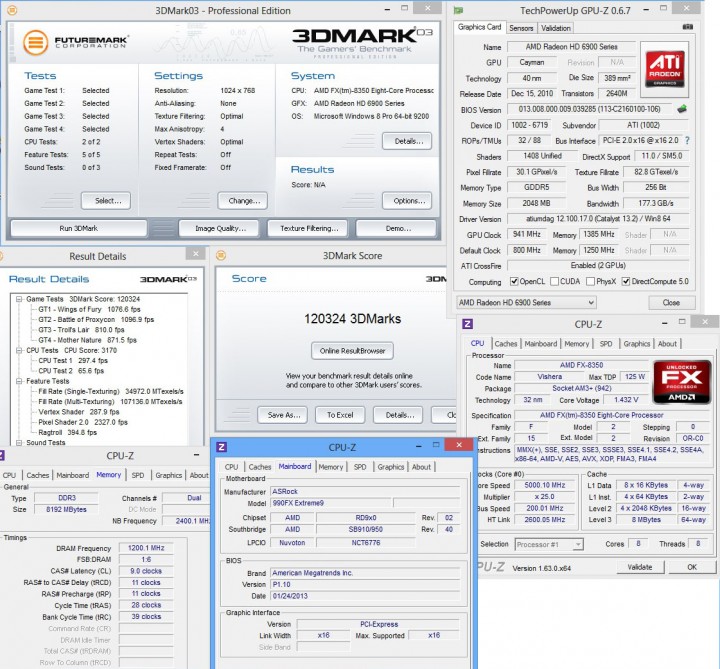Image resolution: width=720 pixels, height=669 pixels.
Task: Click the Demo... button
Action: coord(396,228)
